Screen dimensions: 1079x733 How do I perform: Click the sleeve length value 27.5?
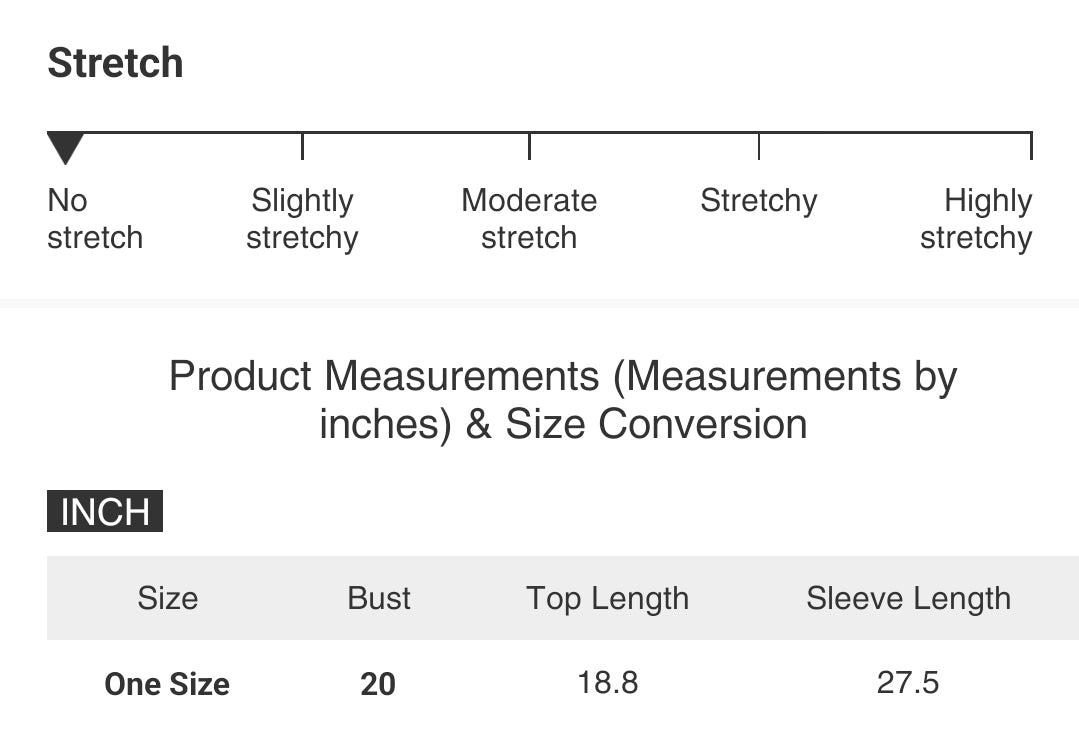908,683
